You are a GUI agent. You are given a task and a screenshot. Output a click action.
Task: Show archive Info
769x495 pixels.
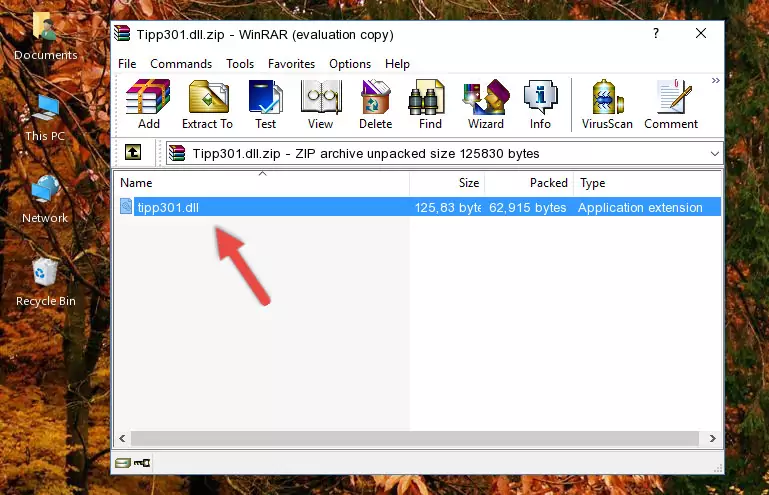click(540, 104)
